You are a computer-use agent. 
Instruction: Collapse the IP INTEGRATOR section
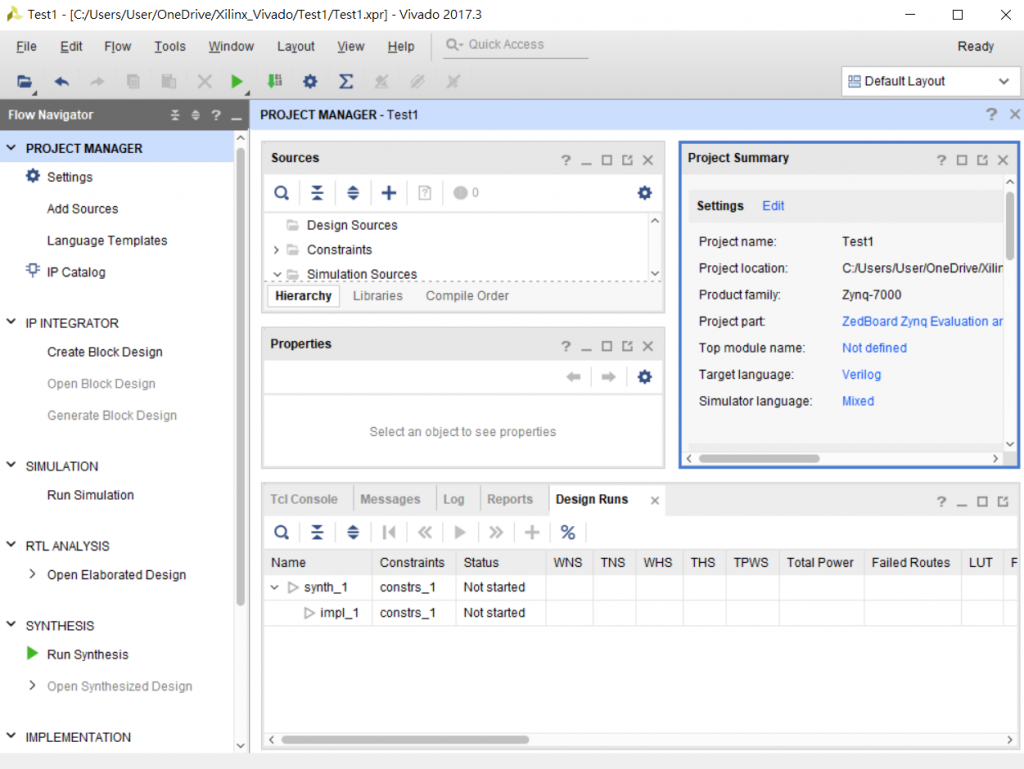(11, 322)
